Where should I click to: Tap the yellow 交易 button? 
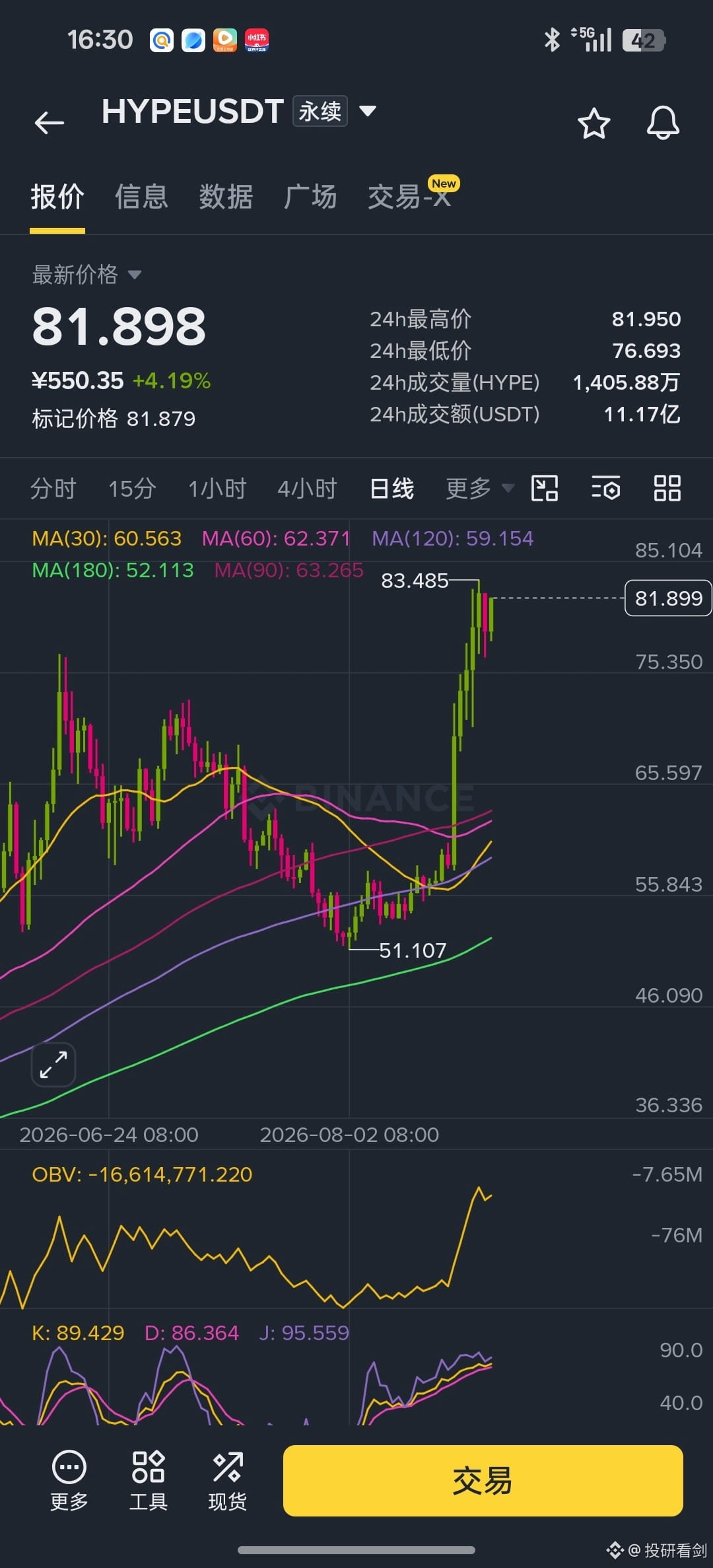pyautogui.click(x=483, y=1480)
